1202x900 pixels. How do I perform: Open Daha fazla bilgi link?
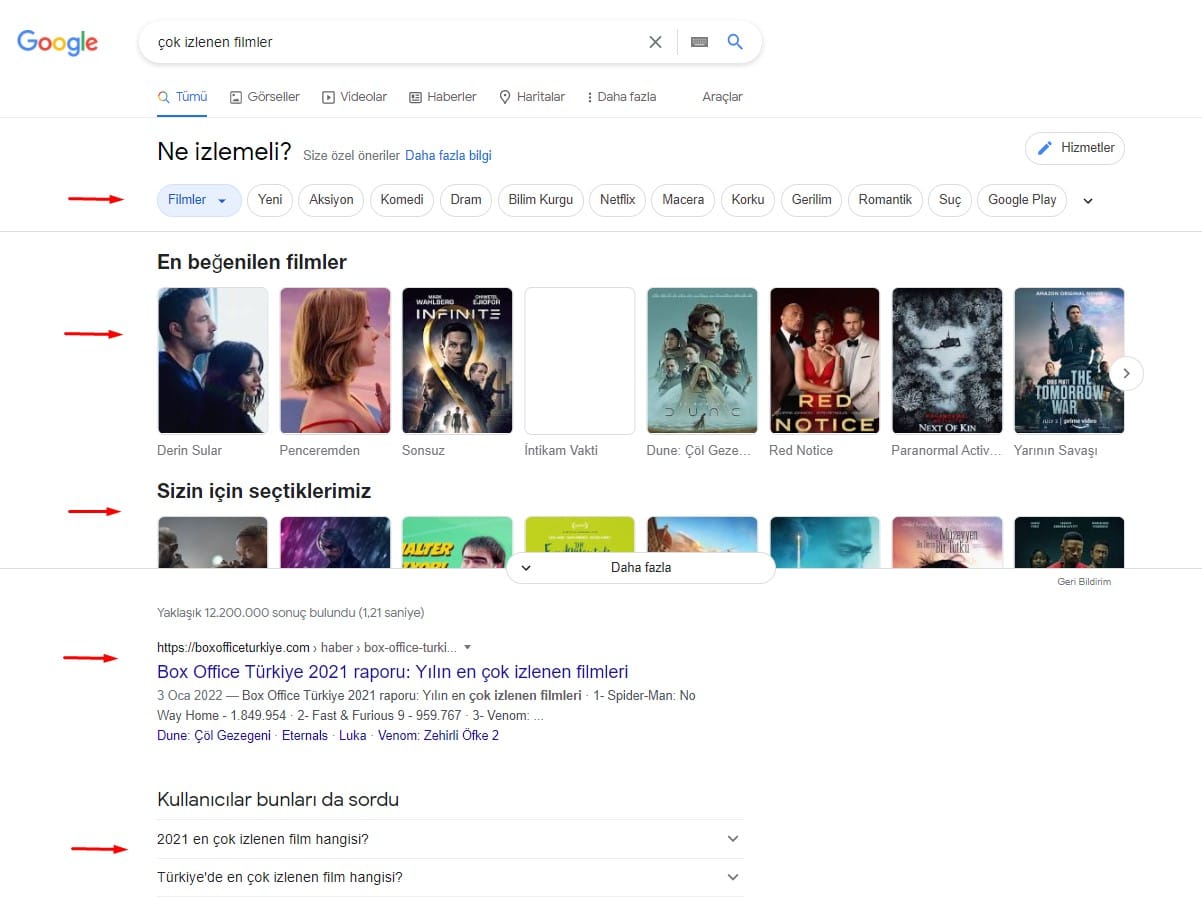click(x=448, y=156)
